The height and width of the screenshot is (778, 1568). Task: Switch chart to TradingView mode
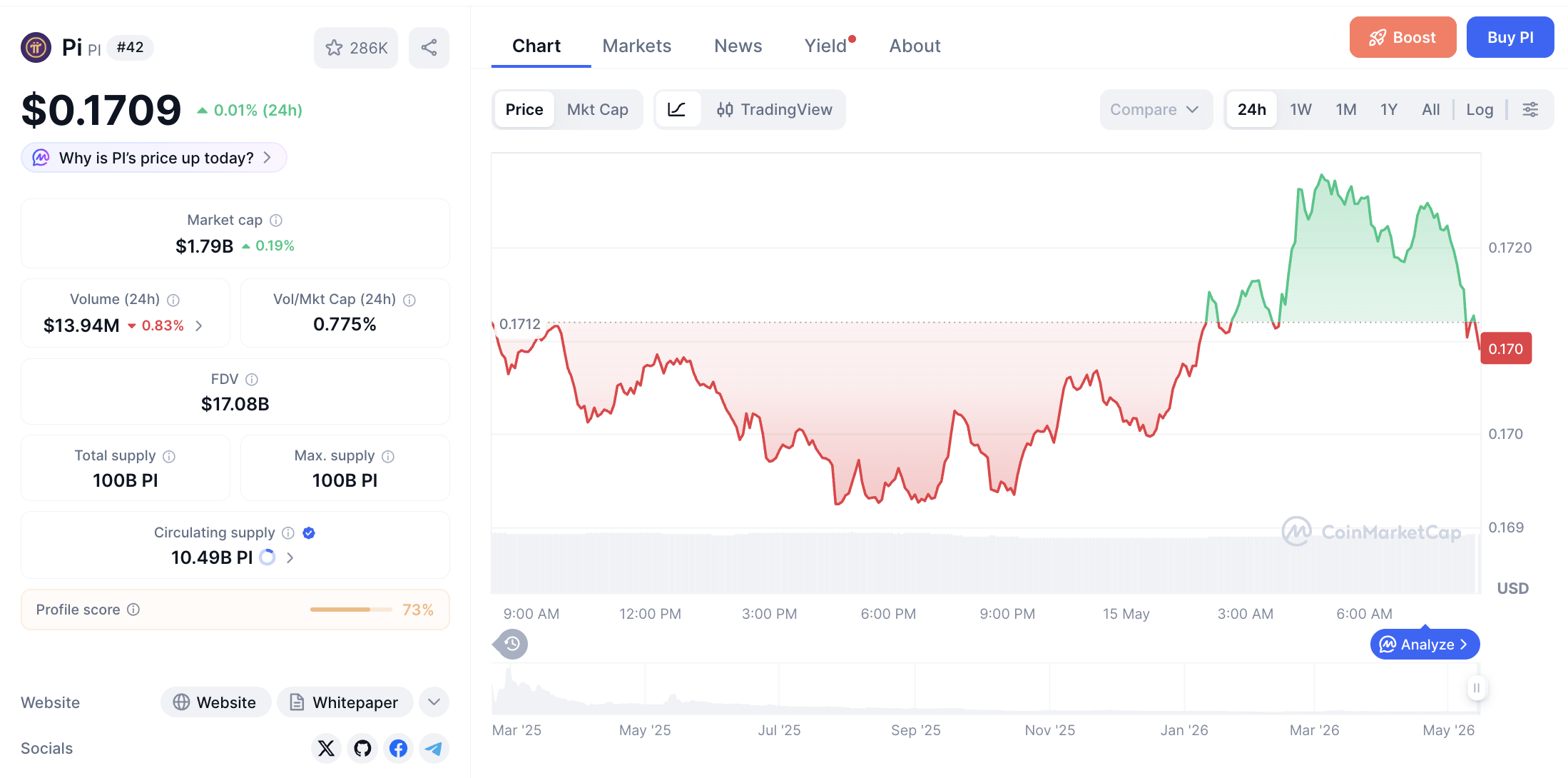coord(775,109)
